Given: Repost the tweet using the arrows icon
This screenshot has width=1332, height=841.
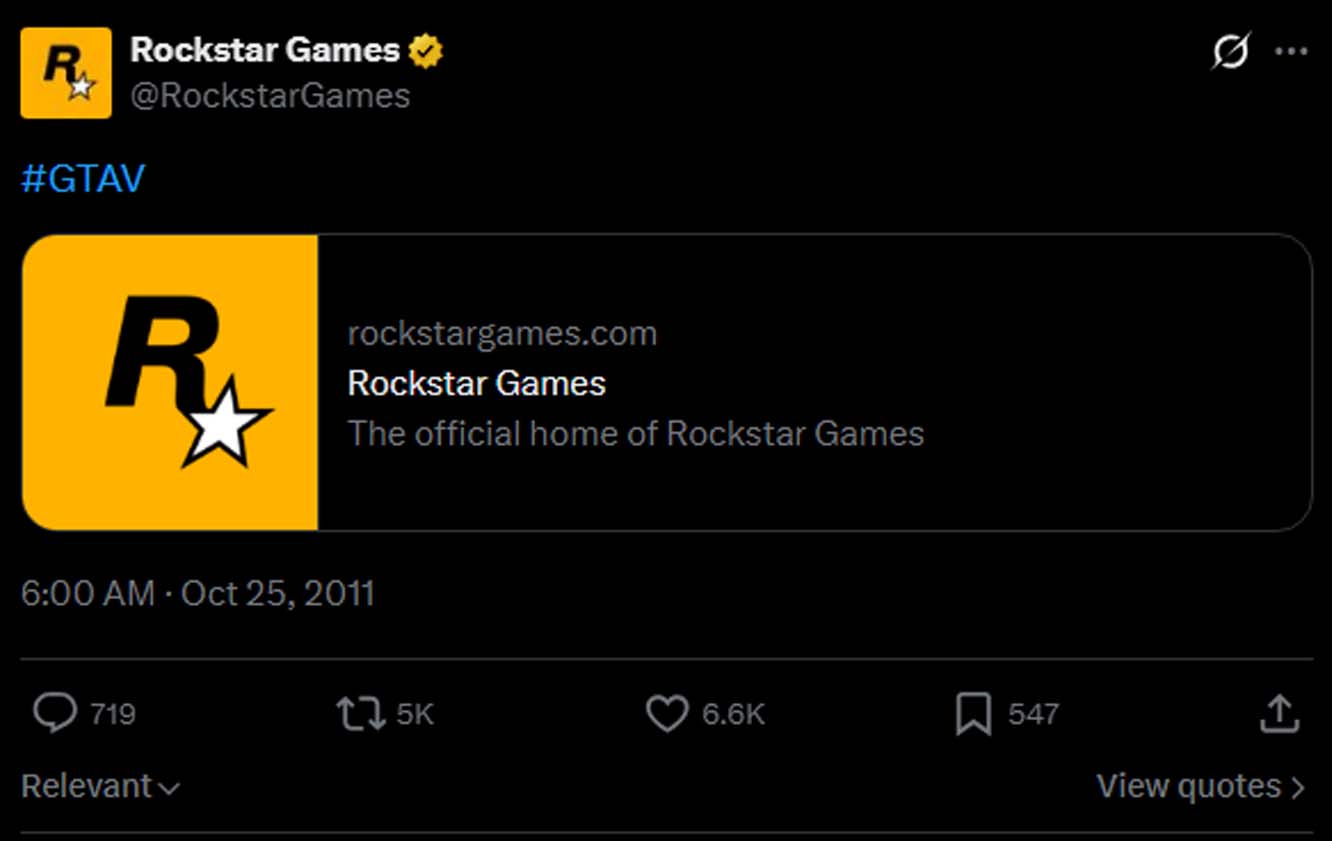Looking at the screenshot, I should click(x=360, y=714).
